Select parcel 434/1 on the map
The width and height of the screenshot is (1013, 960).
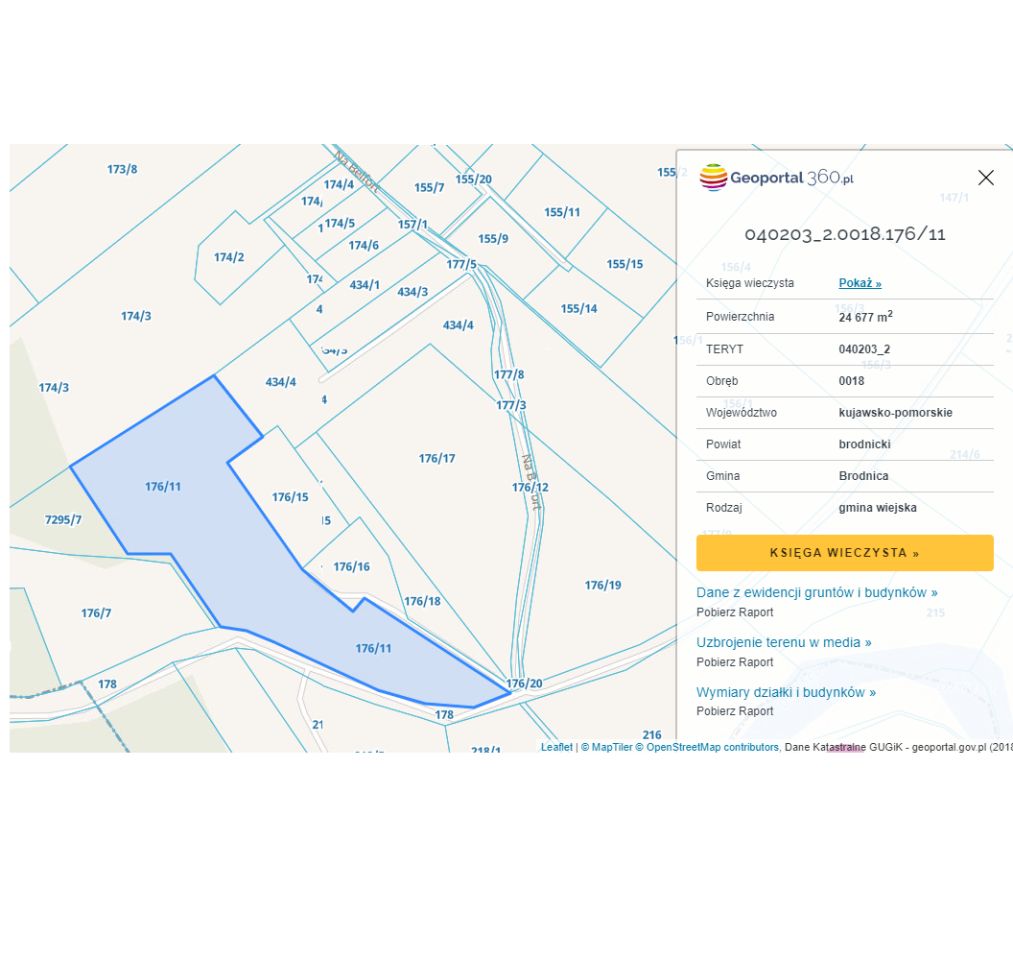(x=364, y=285)
